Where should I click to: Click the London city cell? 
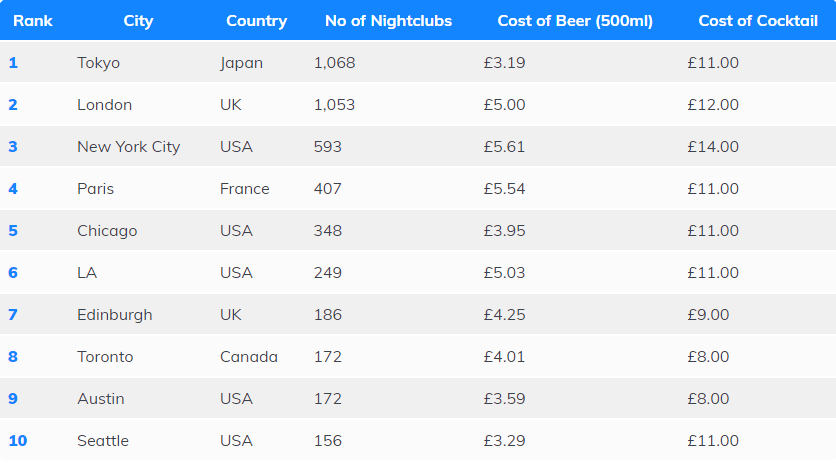click(x=104, y=105)
